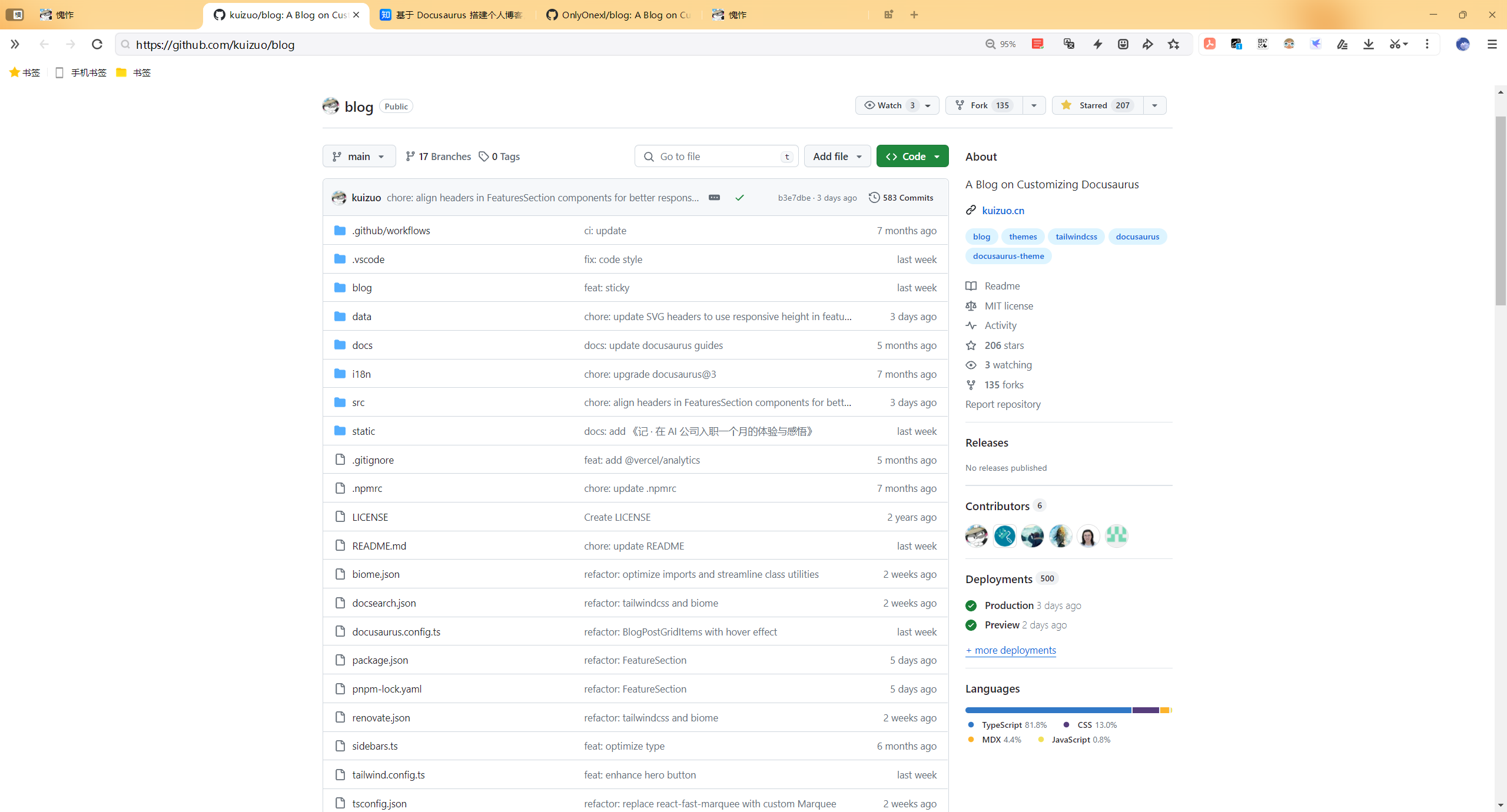The width and height of the screenshot is (1507, 812).
Task: Open the README.md file
Action: click(x=379, y=546)
